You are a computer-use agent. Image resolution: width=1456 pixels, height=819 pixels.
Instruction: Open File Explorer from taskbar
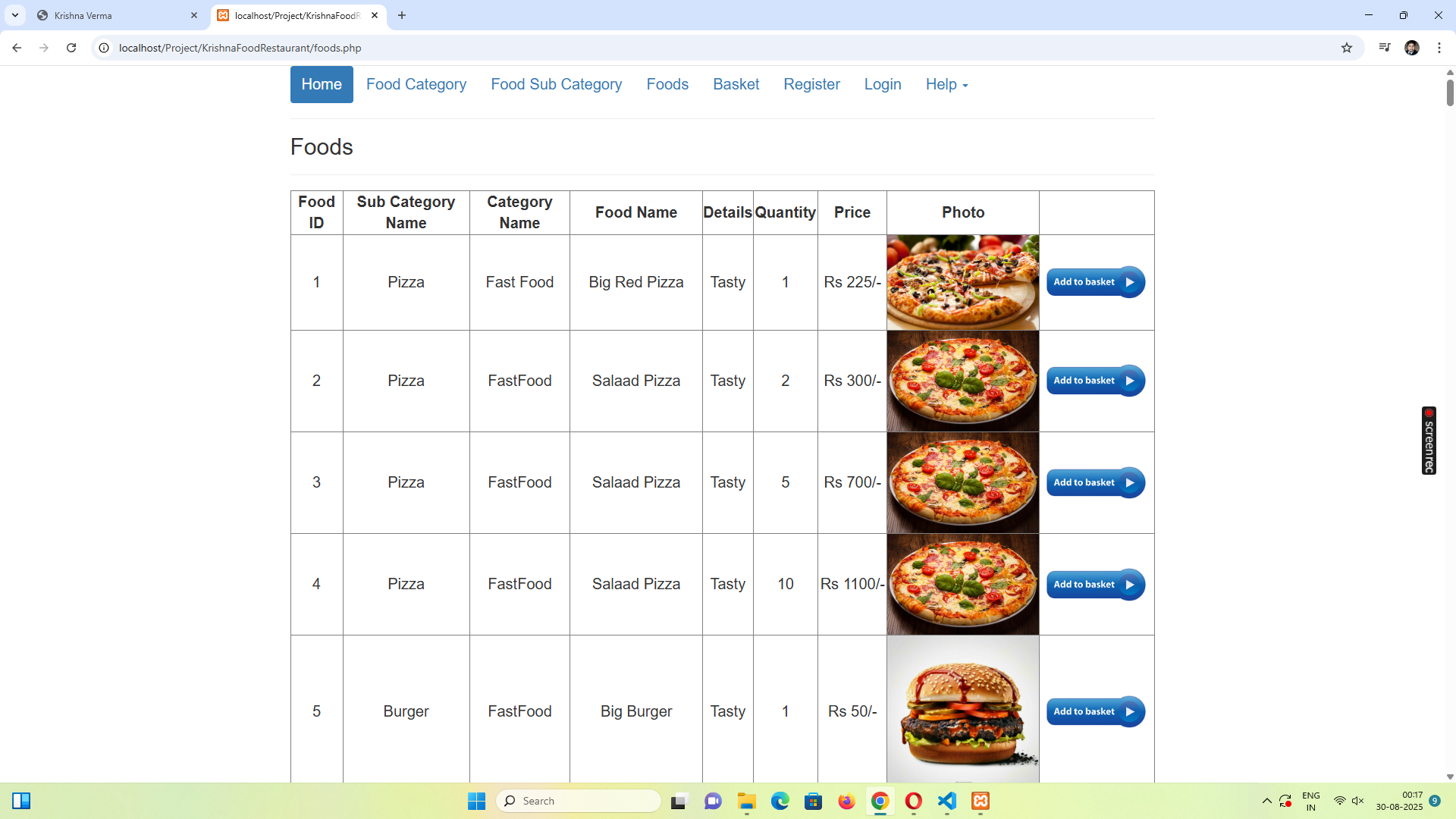[x=747, y=801]
